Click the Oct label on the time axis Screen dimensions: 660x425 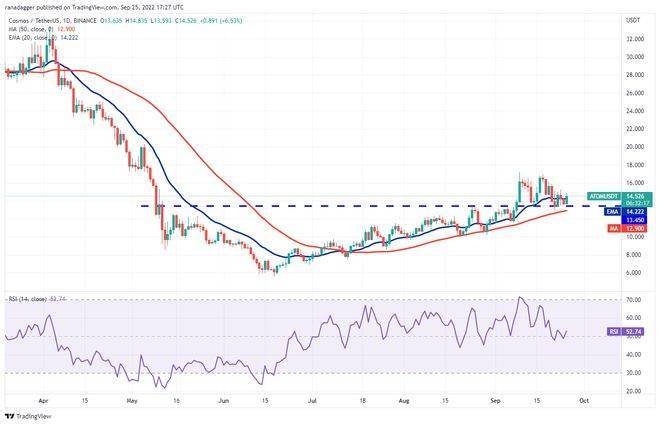(x=584, y=398)
